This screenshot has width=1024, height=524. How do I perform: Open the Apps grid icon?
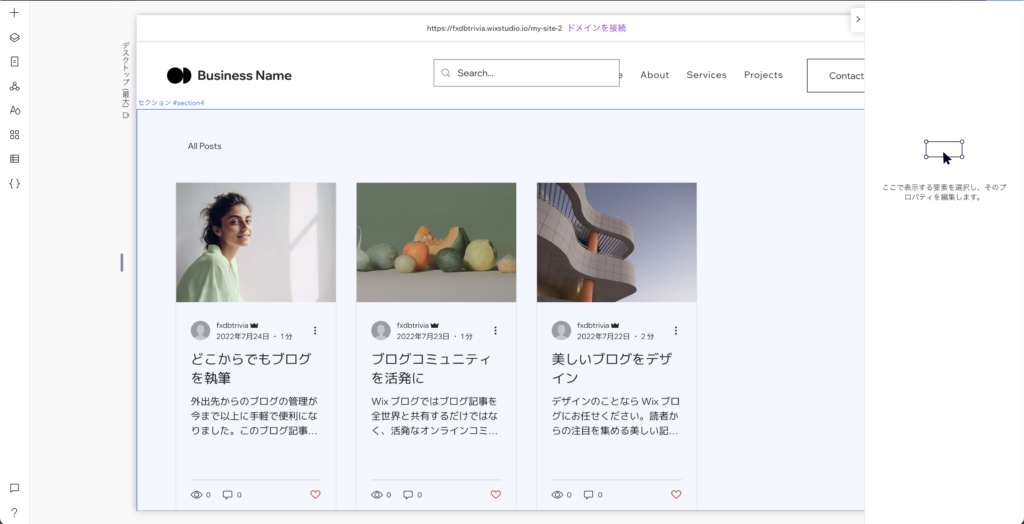click(14, 135)
